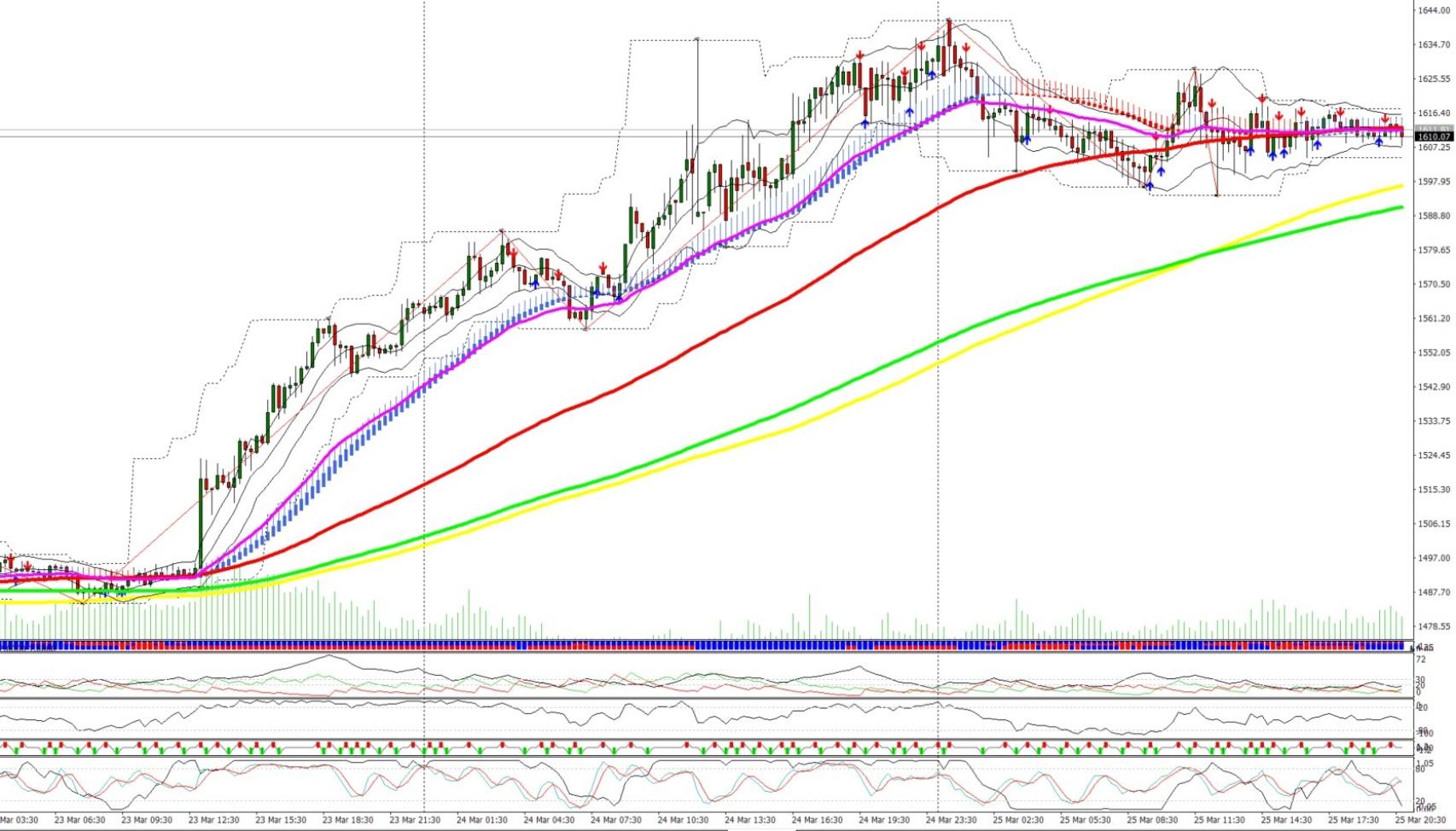Click the 24 Mar 01:30 time label
The width and height of the screenshot is (1456, 831).
coord(482,820)
